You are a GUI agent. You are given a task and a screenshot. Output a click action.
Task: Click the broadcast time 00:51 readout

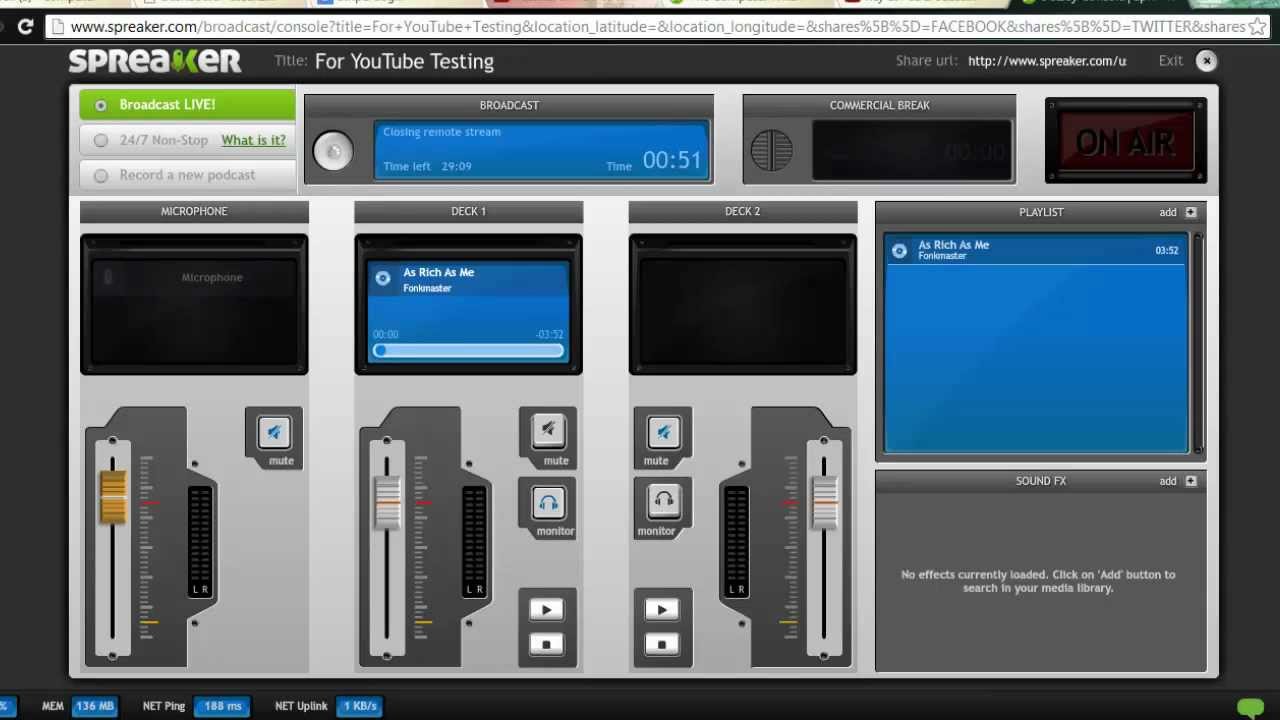pos(672,160)
